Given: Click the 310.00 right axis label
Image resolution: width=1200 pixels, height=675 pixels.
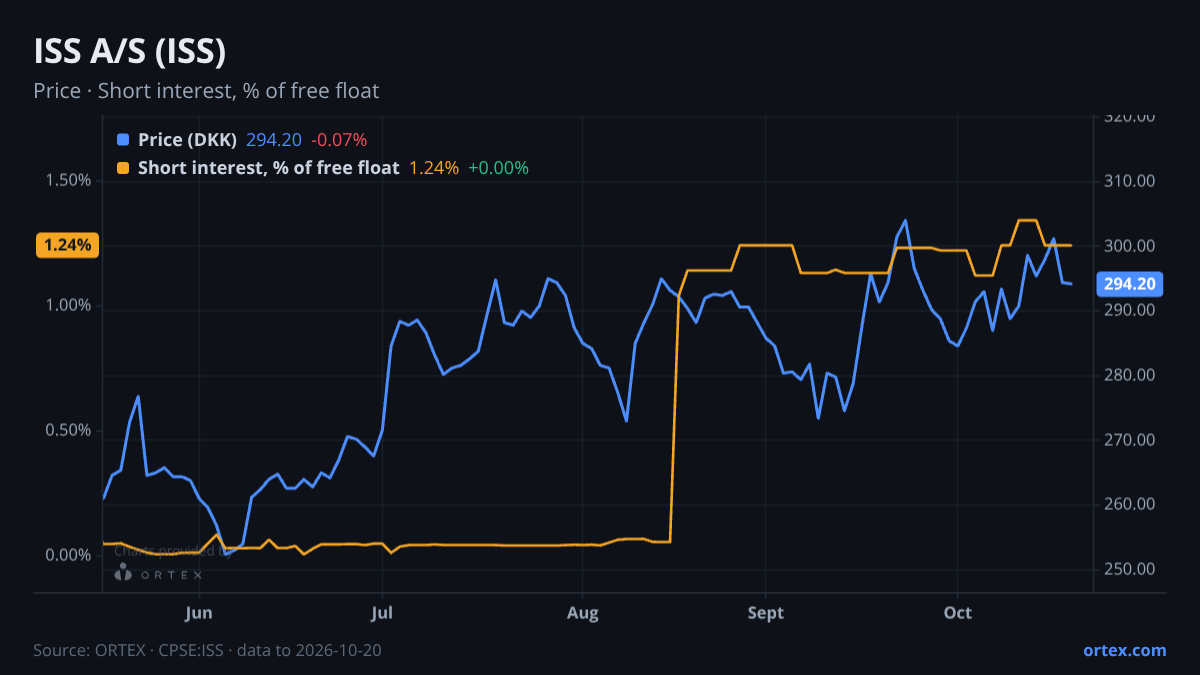Looking at the screenshot, I should coord(1130,181).
